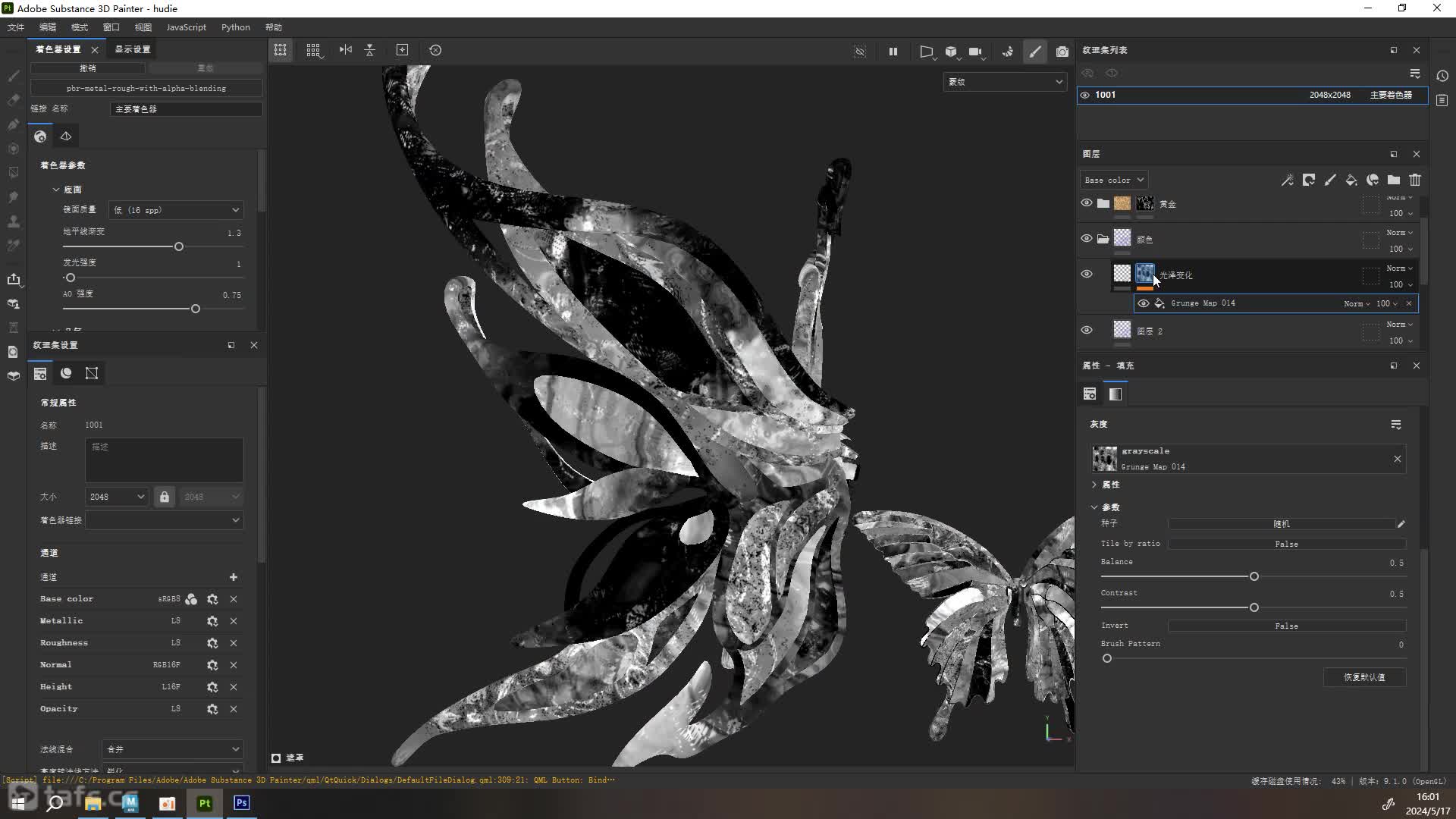The image size is (1456, 819).
Task: Click the active brush painting mode icon
Action: coord(1035,52)
